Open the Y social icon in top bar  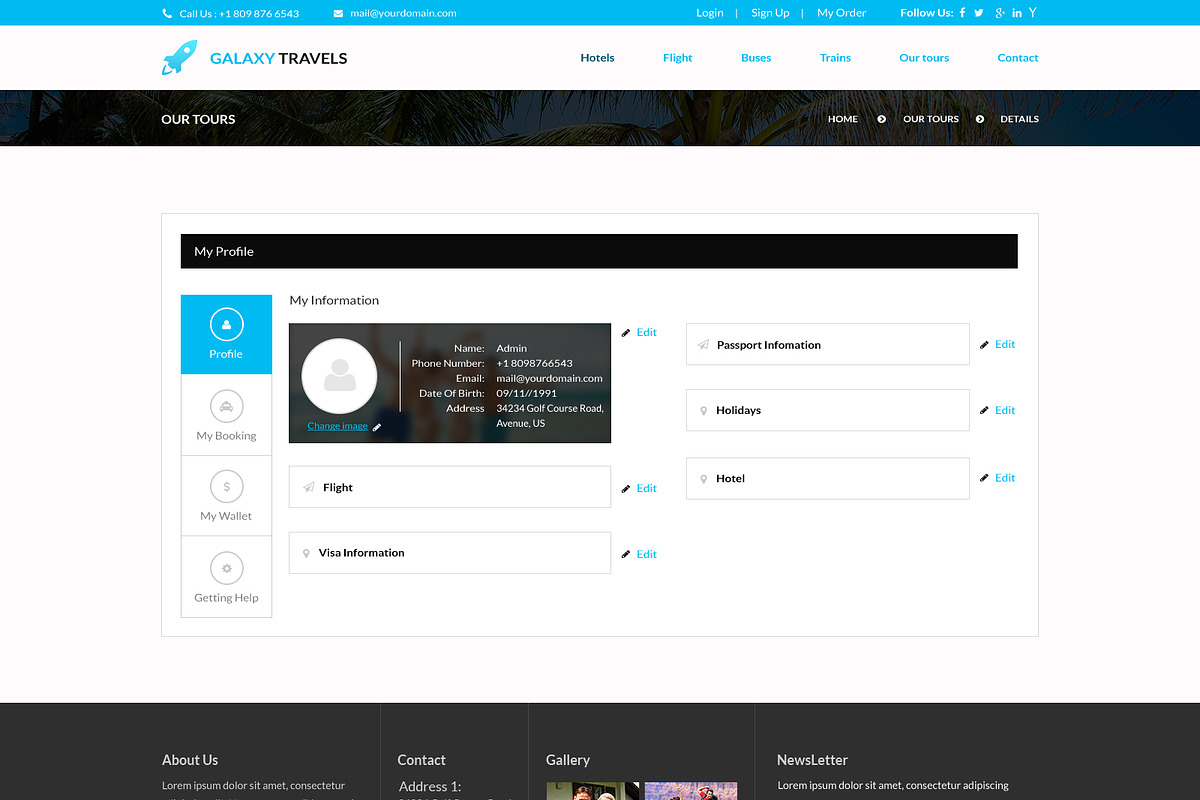point(1033,13)
